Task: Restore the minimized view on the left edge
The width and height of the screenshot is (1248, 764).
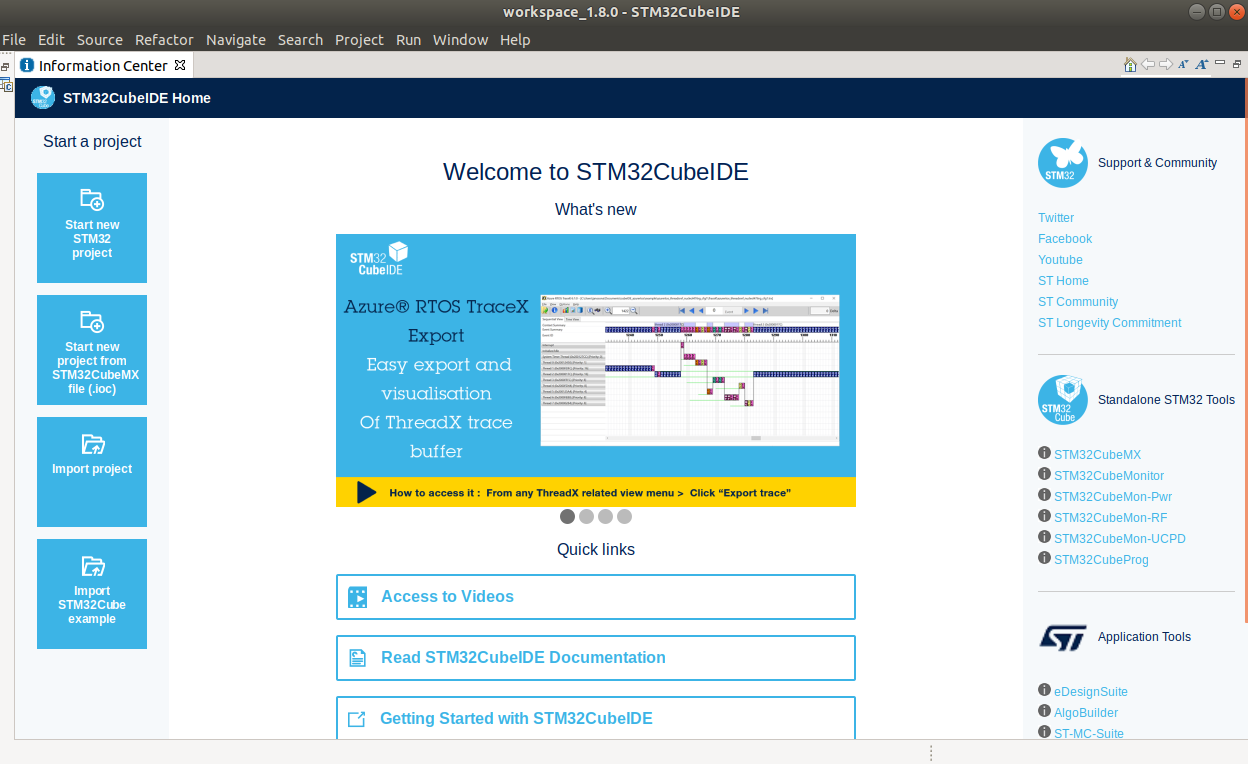Action: point(5,67)
